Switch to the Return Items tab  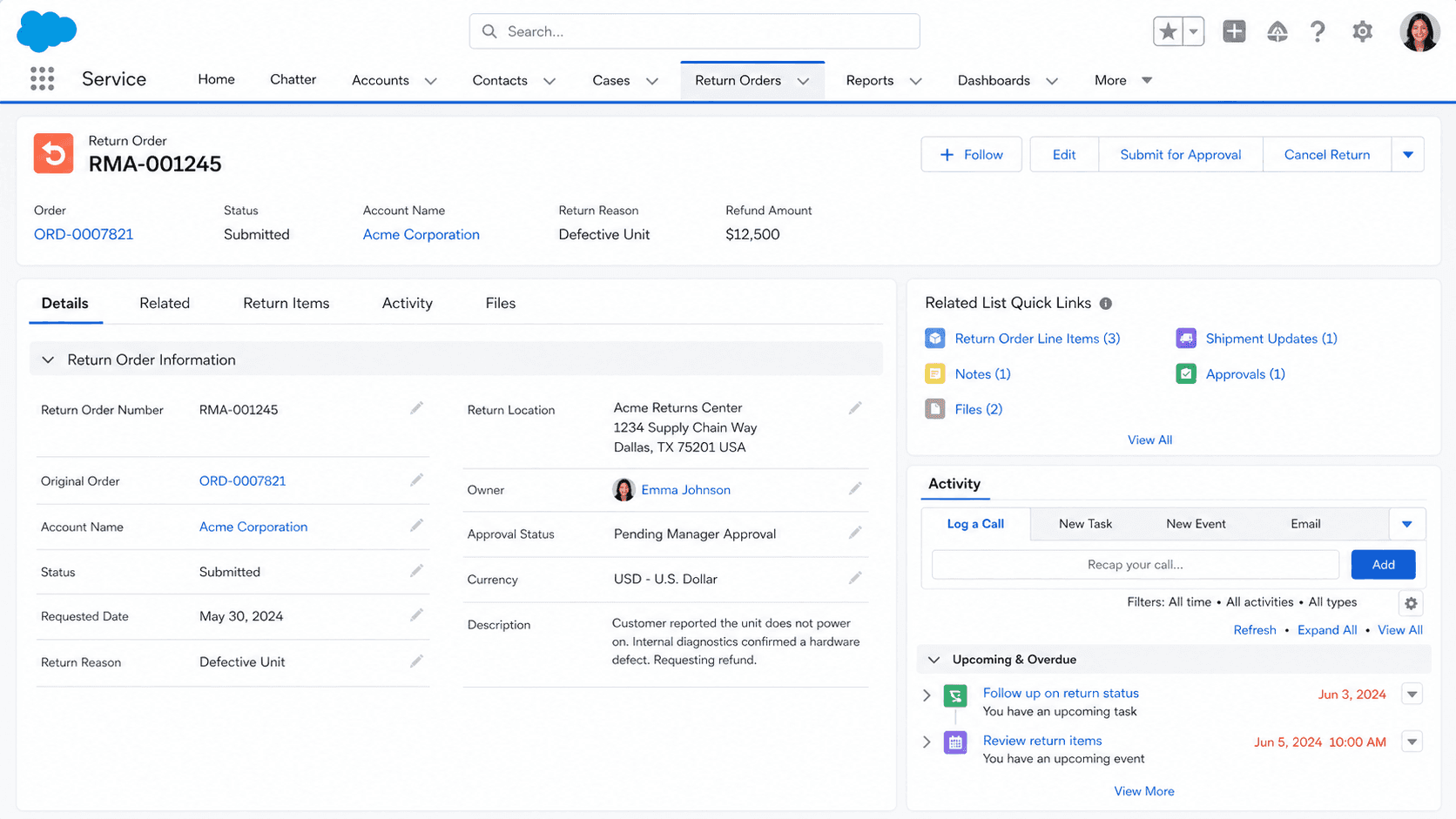286,303
